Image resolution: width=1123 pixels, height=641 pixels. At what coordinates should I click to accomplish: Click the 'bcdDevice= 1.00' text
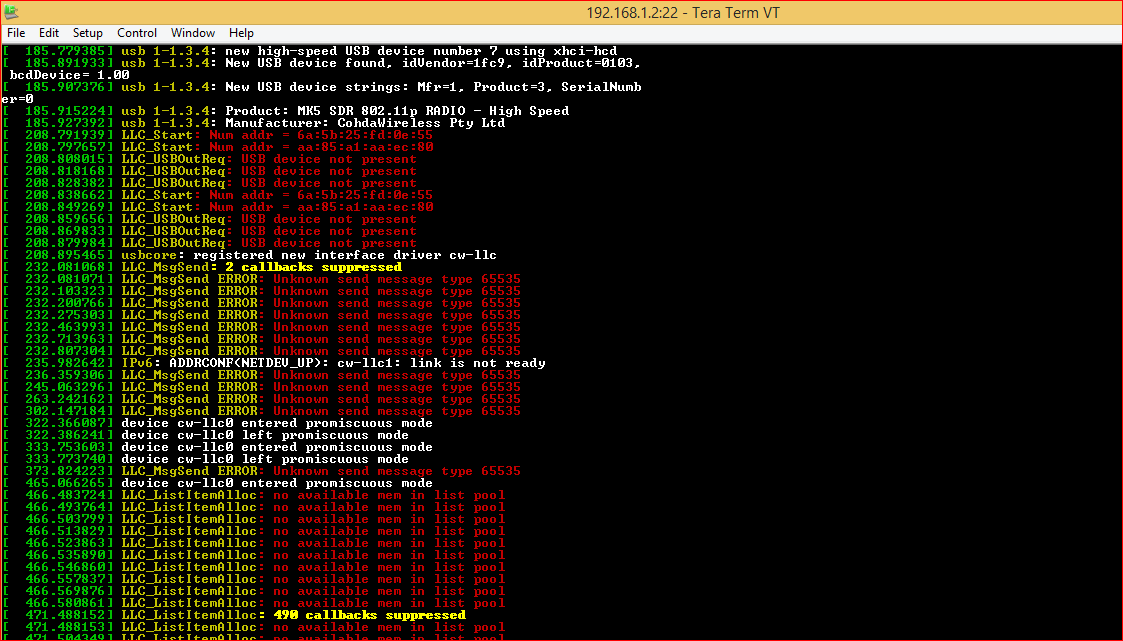(69, 75)
